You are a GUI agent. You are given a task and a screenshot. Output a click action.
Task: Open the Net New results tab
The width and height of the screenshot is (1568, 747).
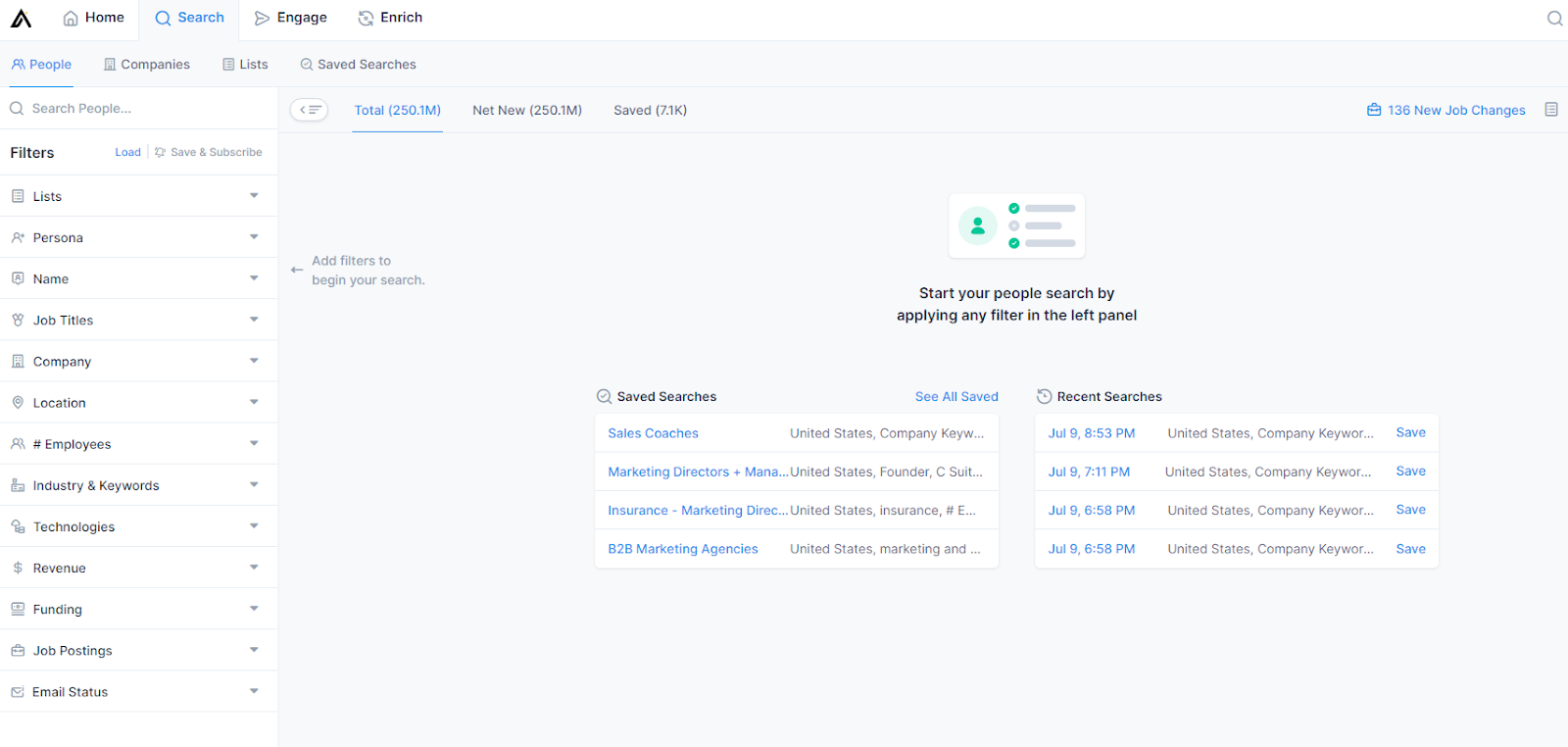point(527,111)
